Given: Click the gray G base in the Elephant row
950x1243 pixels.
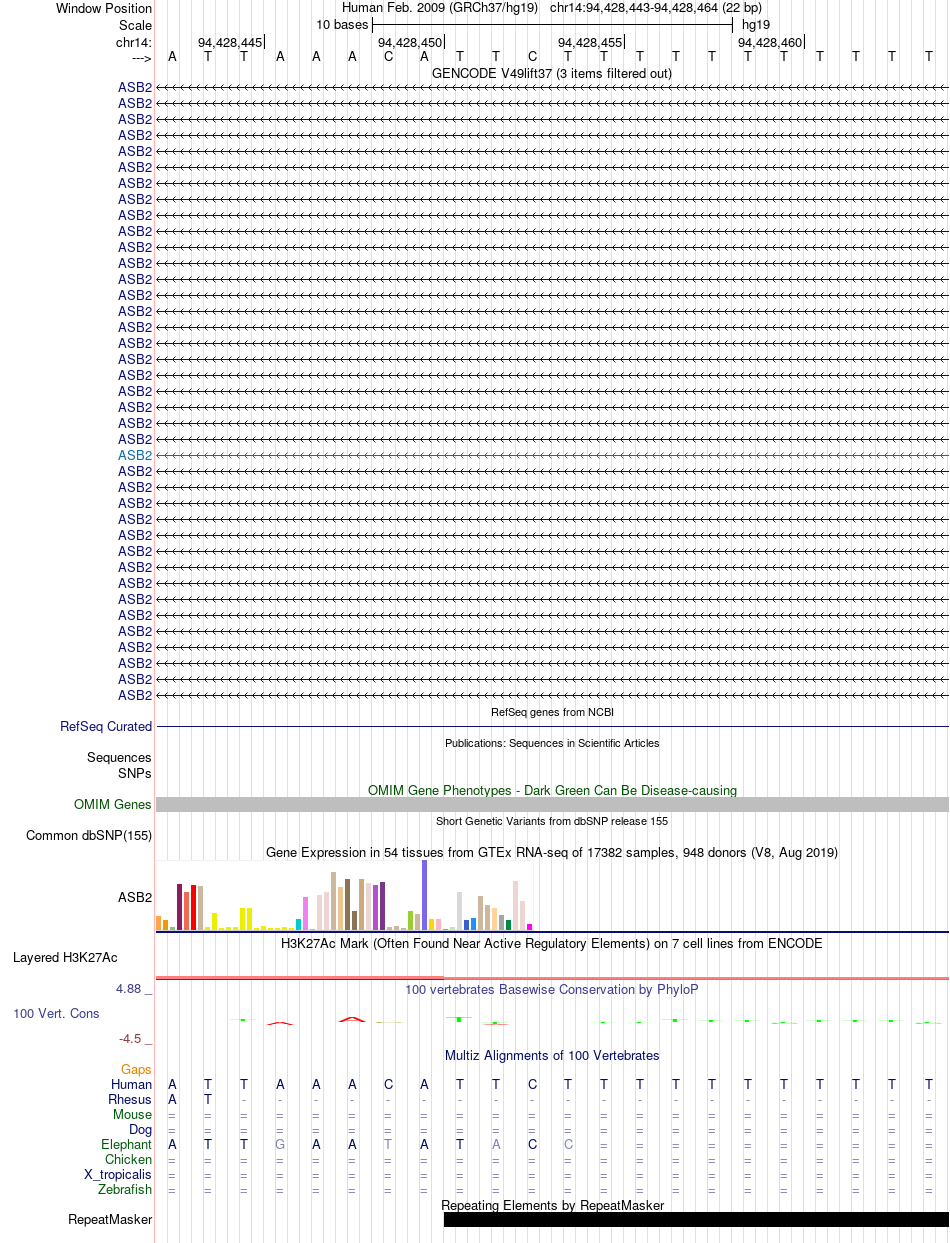Looking at the screenshot, I should click(x=280, y=1144).
